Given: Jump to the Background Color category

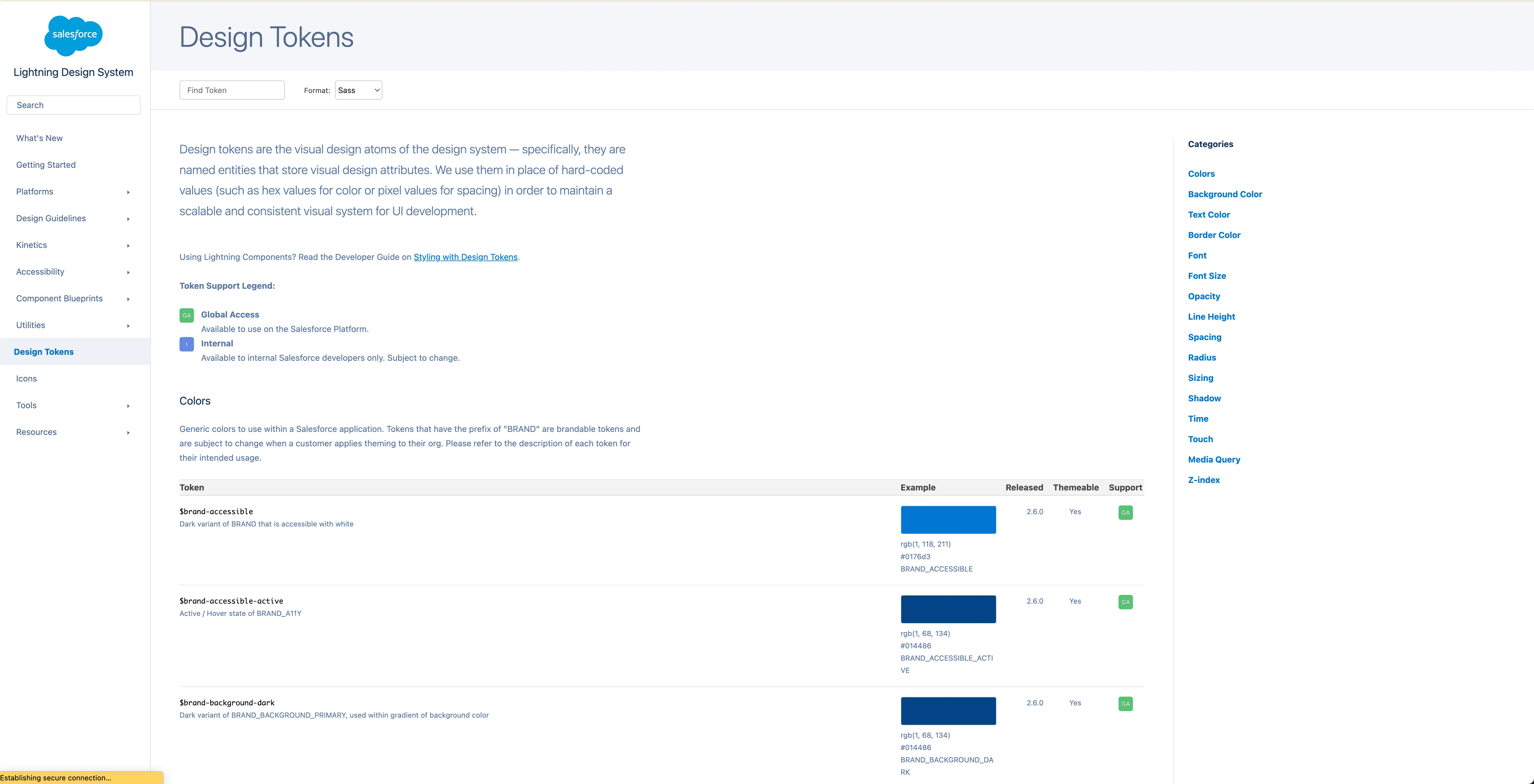Looking at the screenshot, I should (1224, 194).
